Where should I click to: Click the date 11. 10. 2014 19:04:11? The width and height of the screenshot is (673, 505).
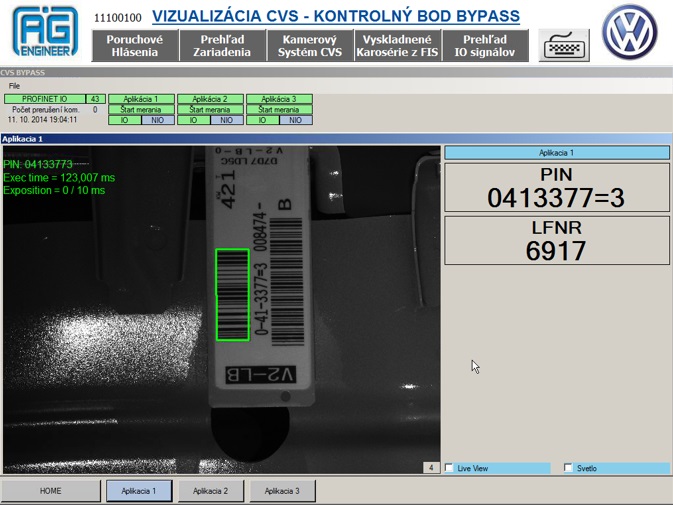pyautogui.click(x=42, y=120)
